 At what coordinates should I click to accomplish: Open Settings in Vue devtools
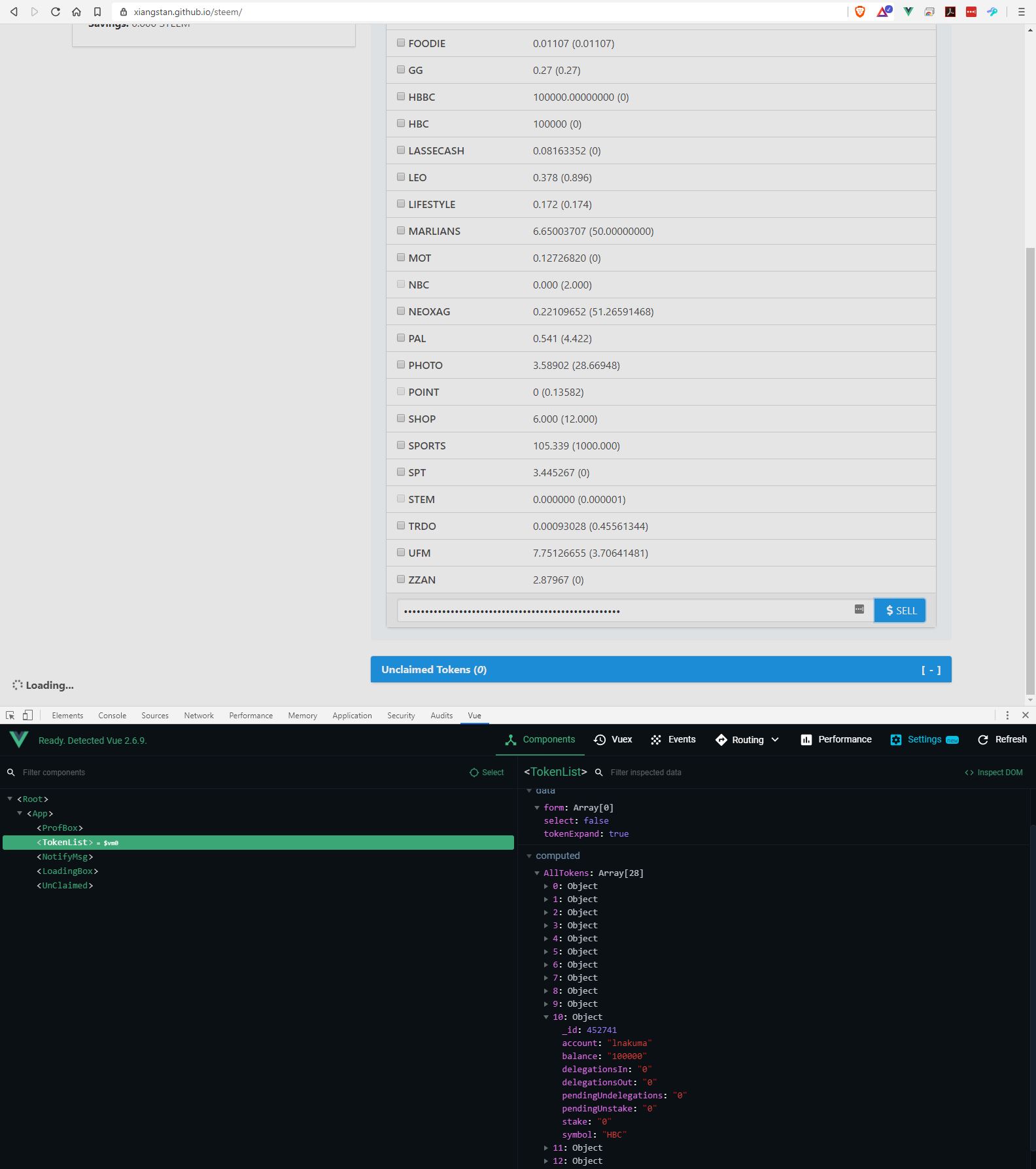(x=924, y=740)
